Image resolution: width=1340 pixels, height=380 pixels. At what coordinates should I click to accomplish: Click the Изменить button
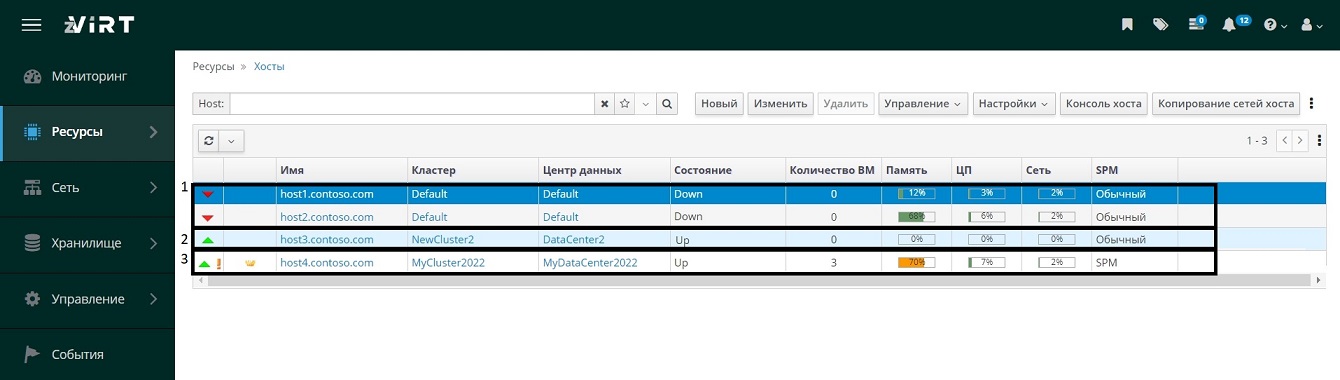781,104
